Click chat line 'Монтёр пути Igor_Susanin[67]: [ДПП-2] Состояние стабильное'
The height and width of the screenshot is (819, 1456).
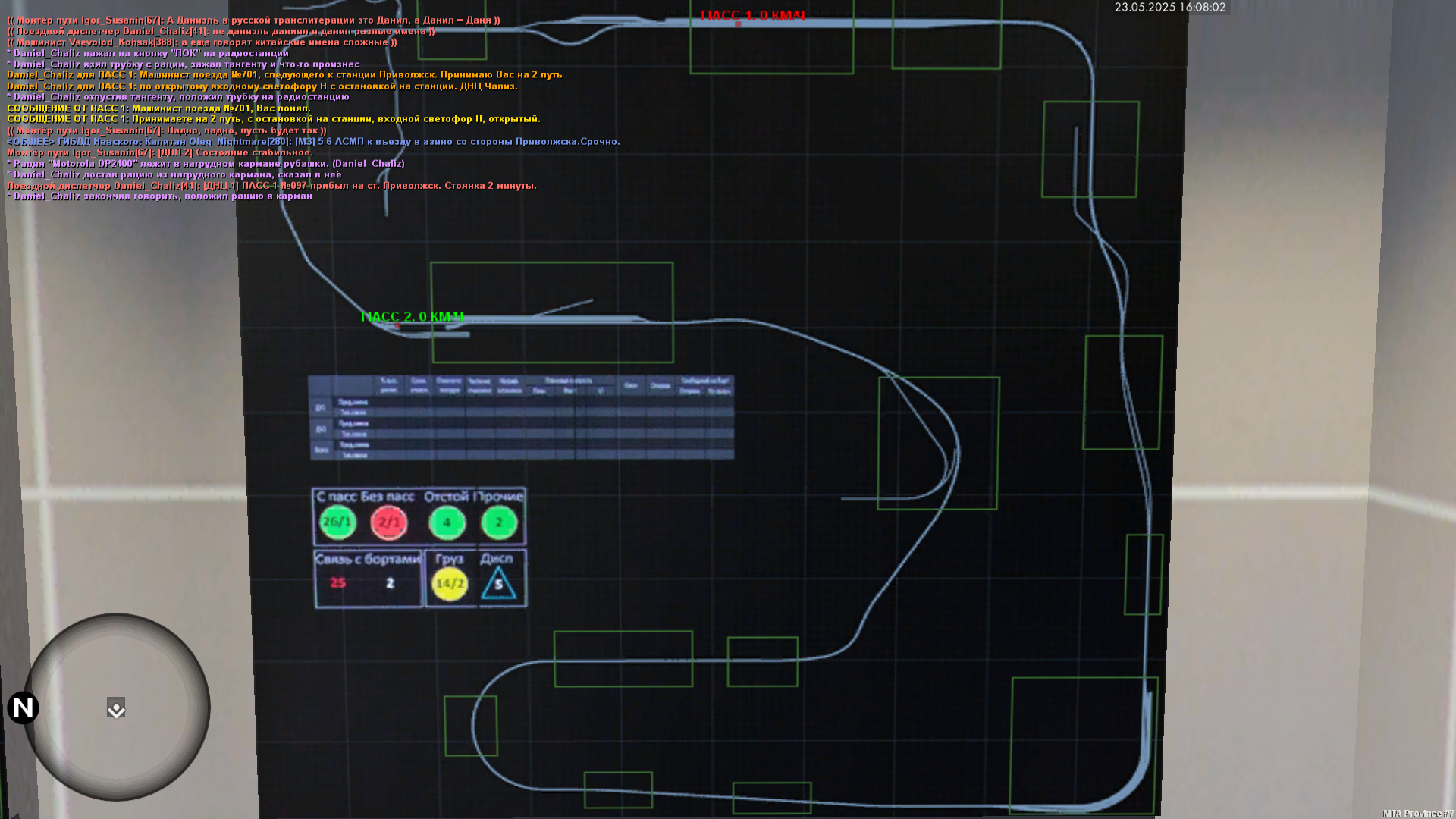[160, 152]
